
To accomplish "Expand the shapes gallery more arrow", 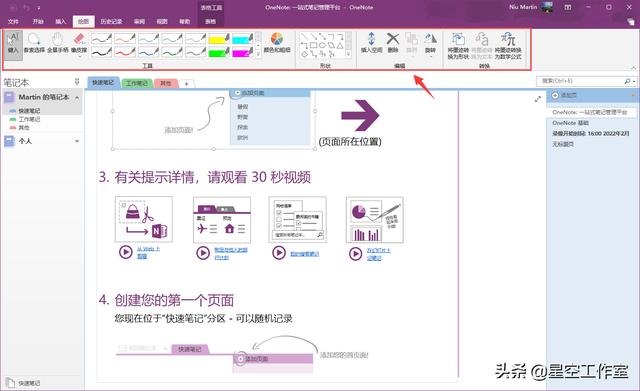I will (x=348, y=54).
